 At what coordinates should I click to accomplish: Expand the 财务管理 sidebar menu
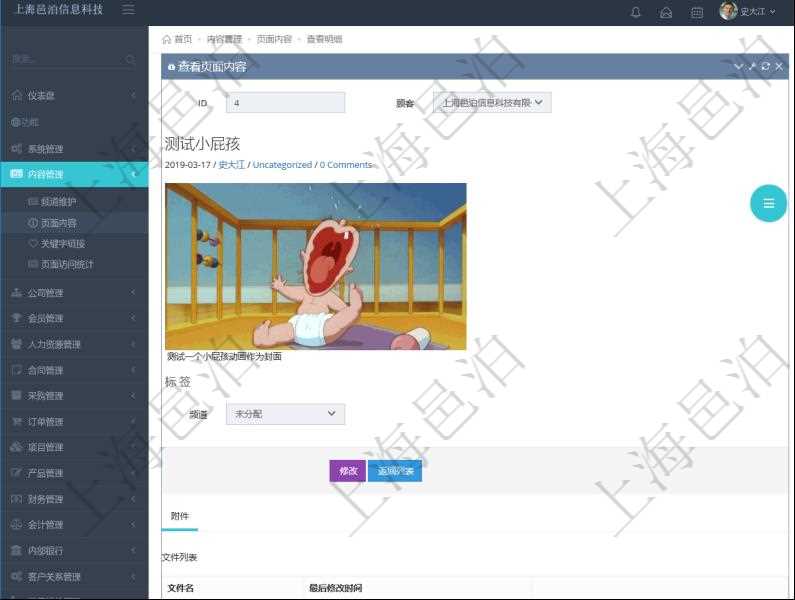[x=74, y=499]
